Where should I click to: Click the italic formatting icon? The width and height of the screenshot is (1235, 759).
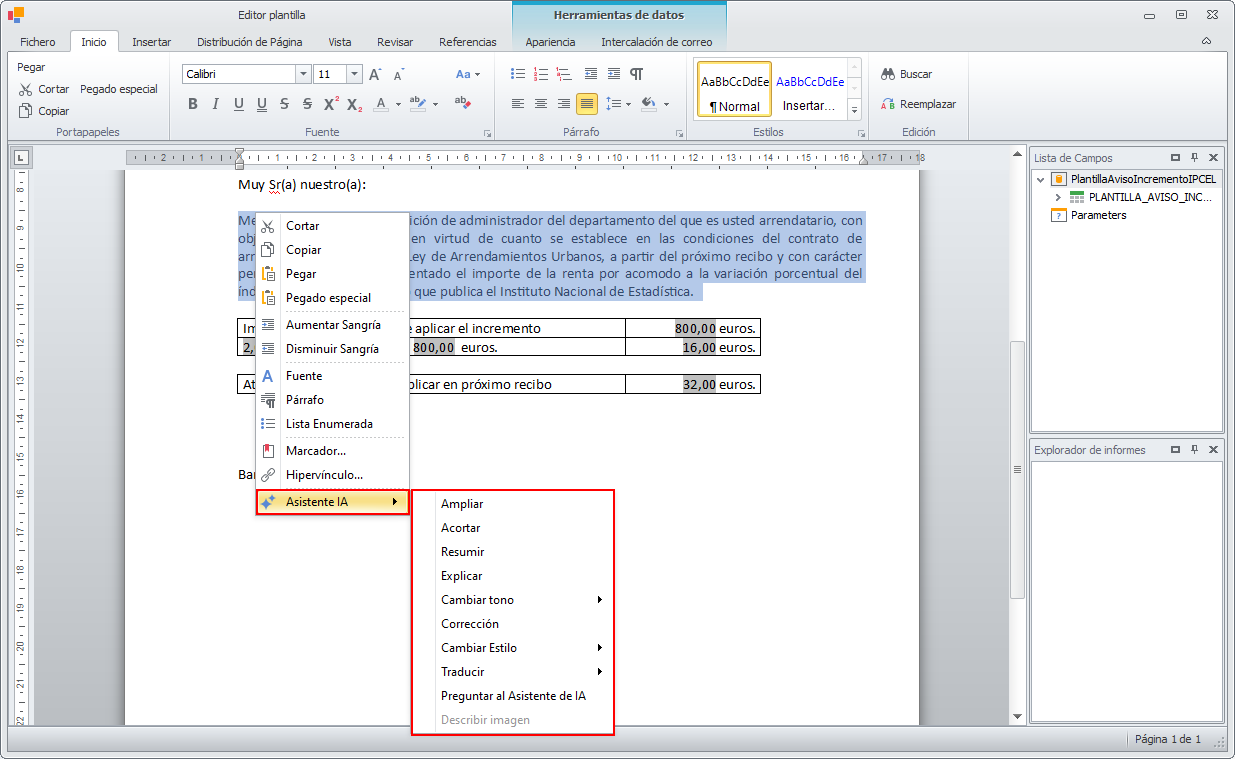tap(215, 104)
